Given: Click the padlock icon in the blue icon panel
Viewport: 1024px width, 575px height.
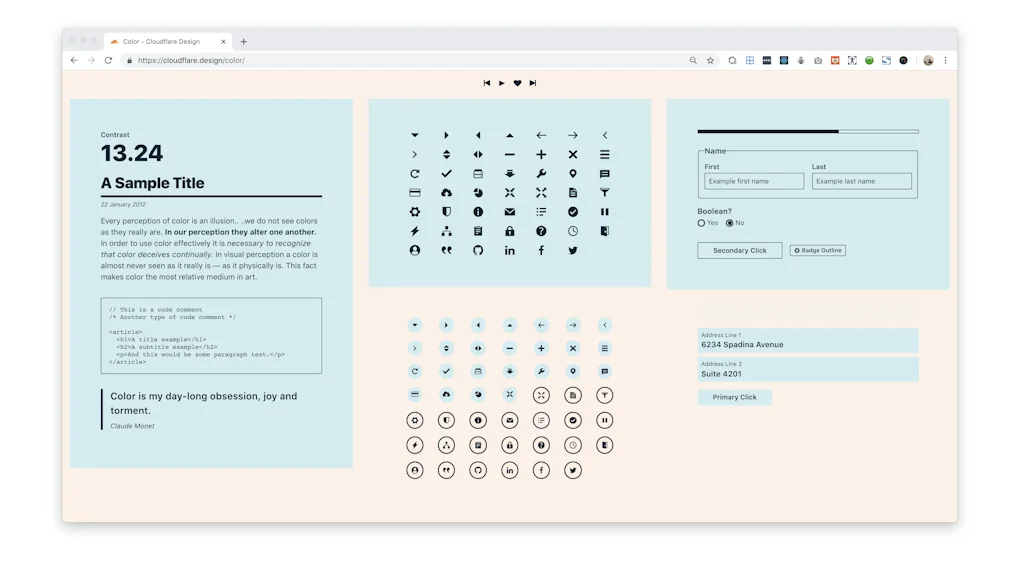Looking at the screenshot, I should click(x=509, y=231).
